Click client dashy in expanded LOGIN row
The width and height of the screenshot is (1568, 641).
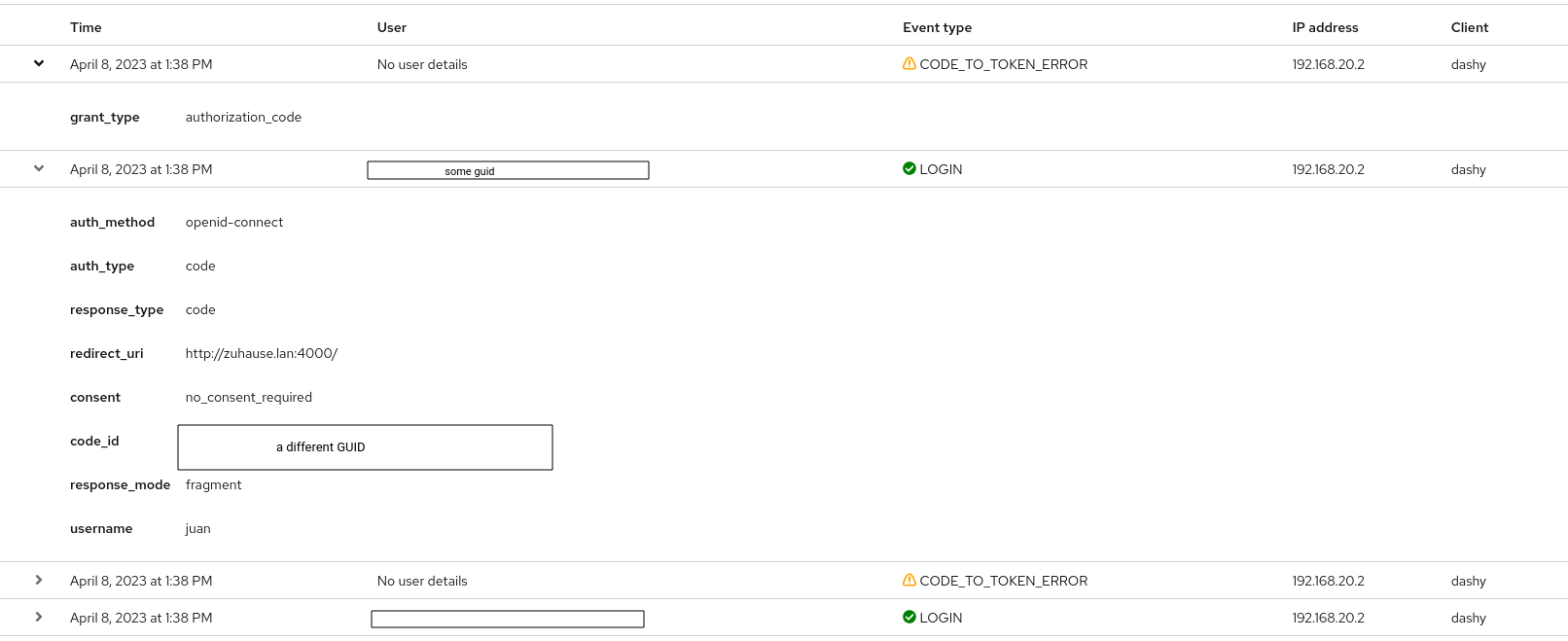[1469, 169]
